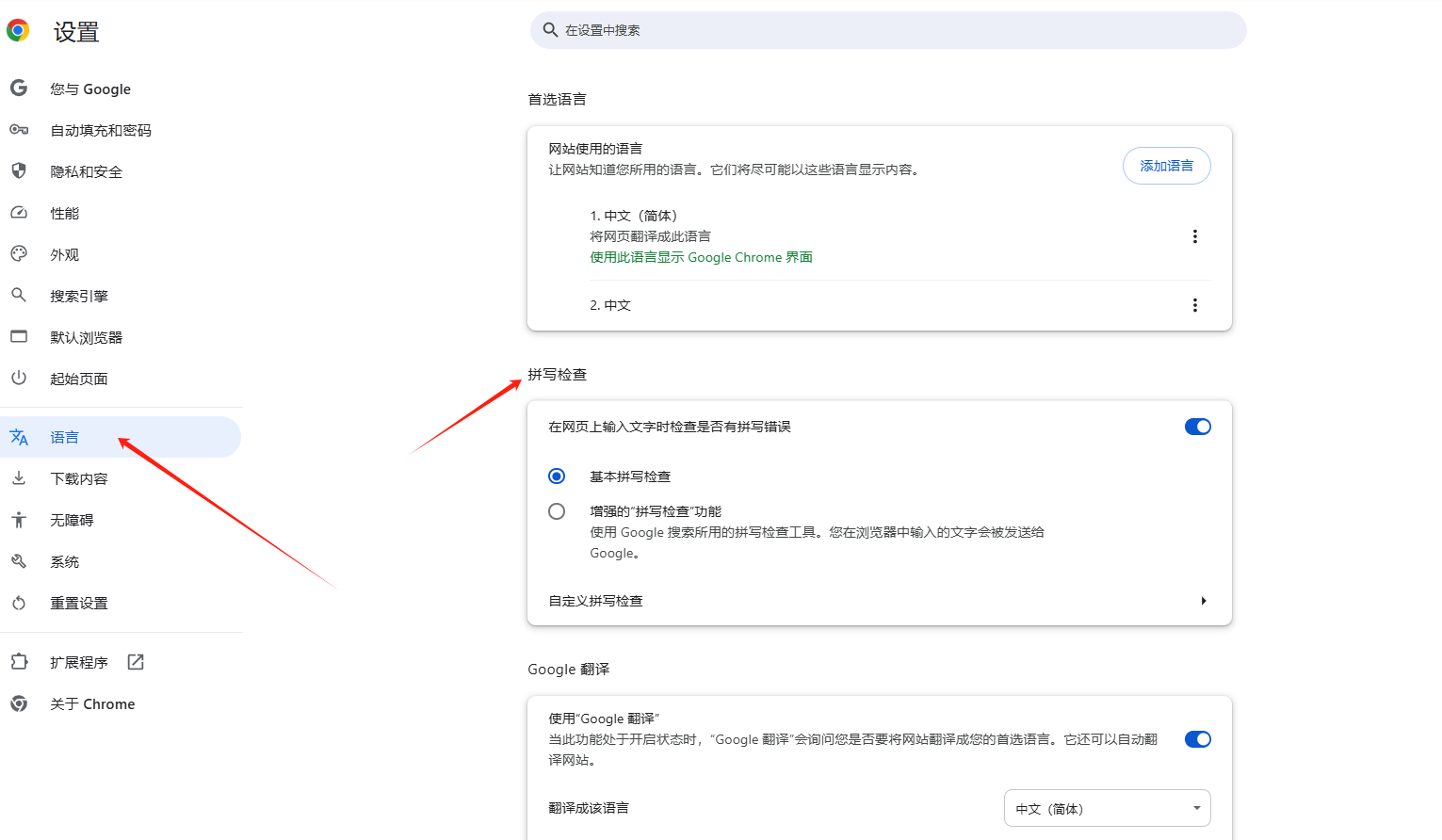The image size is (1442, 840).
Task: Click the 将网页翻译成此语言 text
Action: click(x=650, y=236)
